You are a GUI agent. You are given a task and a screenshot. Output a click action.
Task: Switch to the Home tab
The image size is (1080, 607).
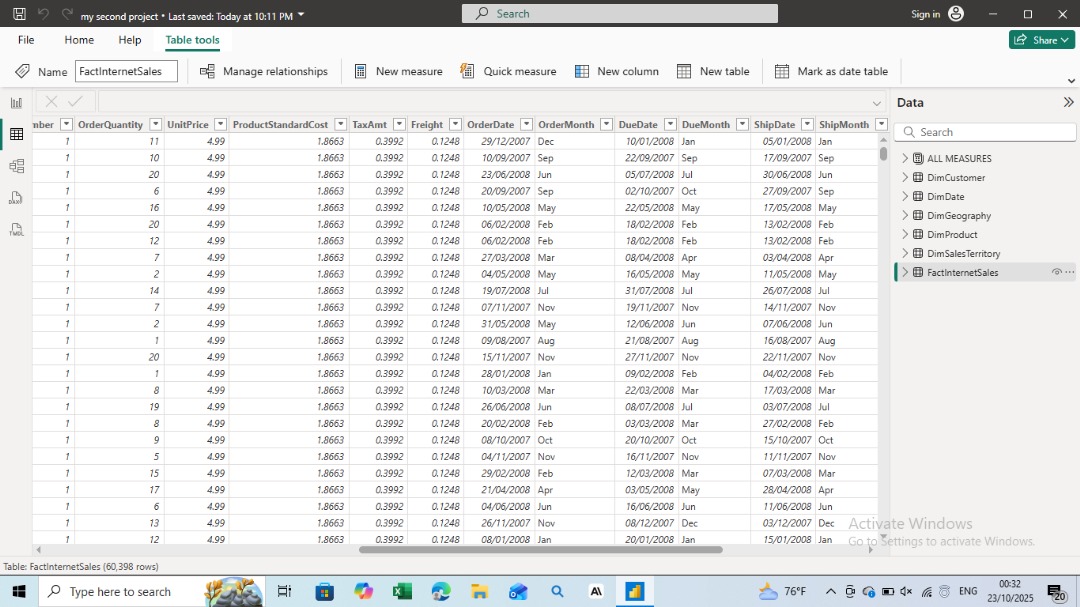79,40
